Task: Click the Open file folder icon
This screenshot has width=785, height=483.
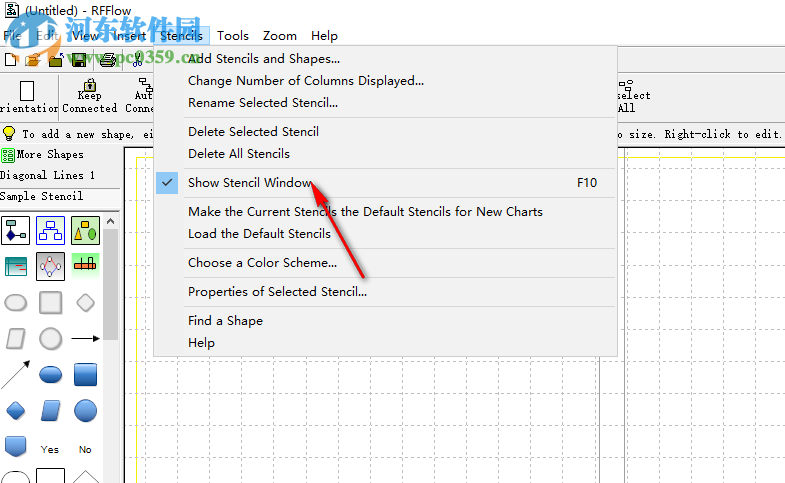Action: click(33, 60)
